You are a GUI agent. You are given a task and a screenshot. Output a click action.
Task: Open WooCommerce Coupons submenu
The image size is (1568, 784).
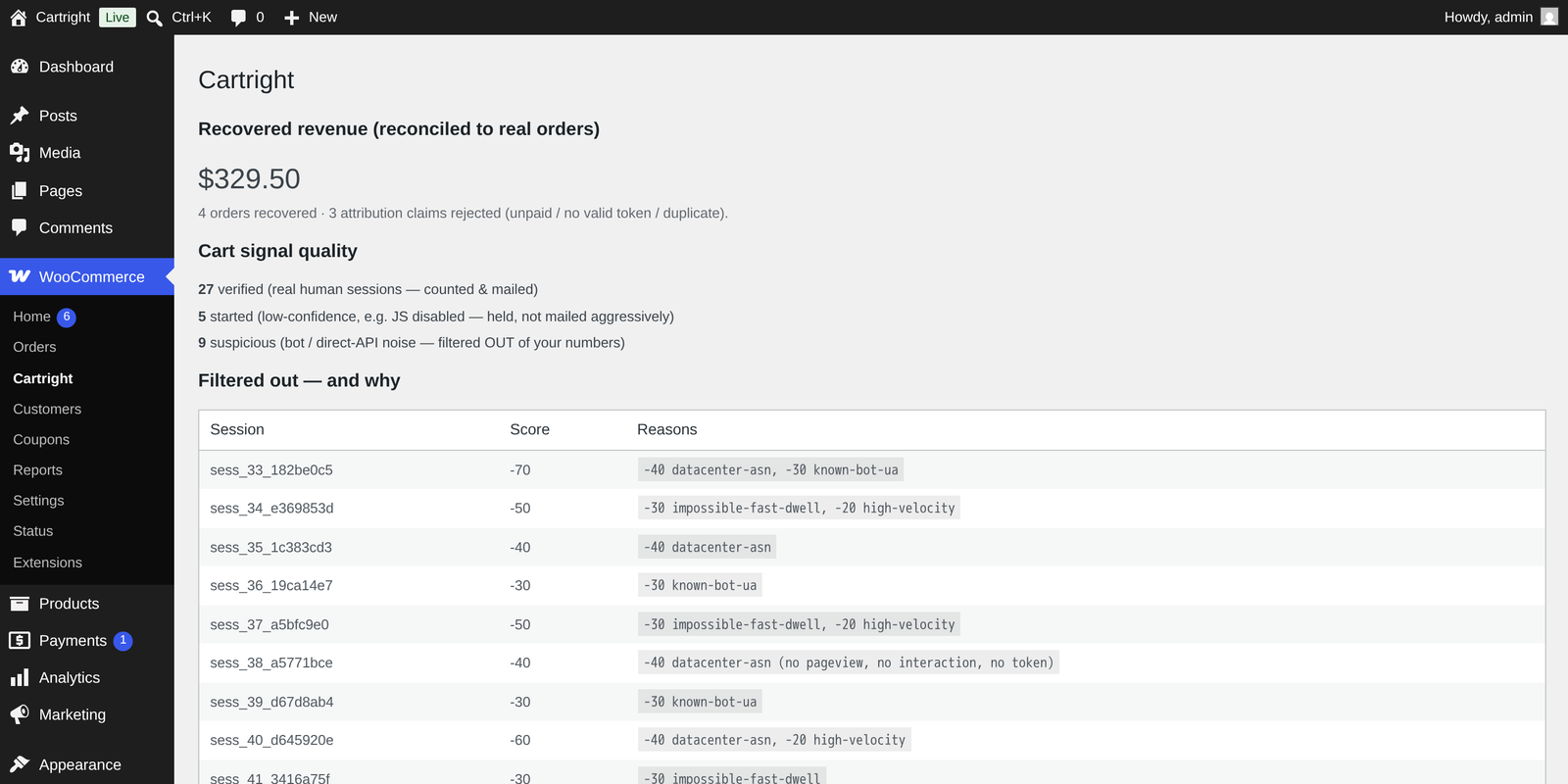pyautogui.click(x=41, y=439)
